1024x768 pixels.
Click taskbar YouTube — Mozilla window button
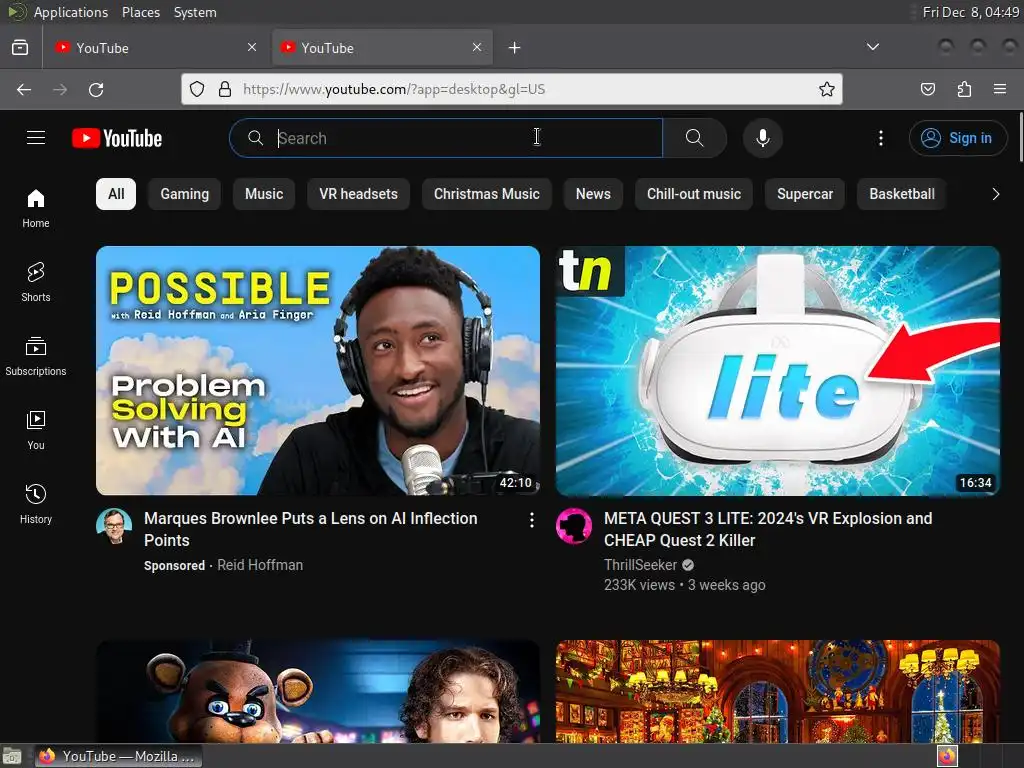pyautogui.click(x=118, y=756)
